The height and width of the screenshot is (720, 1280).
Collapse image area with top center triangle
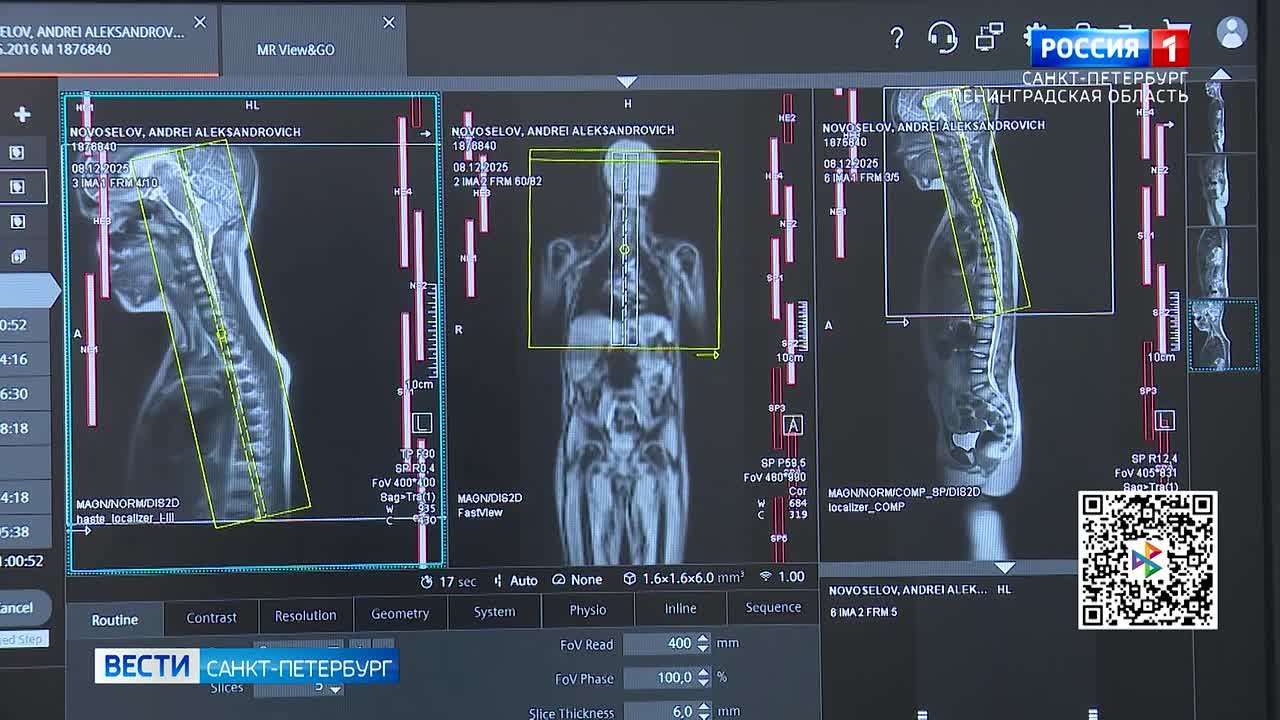click(x=627, y=82)
